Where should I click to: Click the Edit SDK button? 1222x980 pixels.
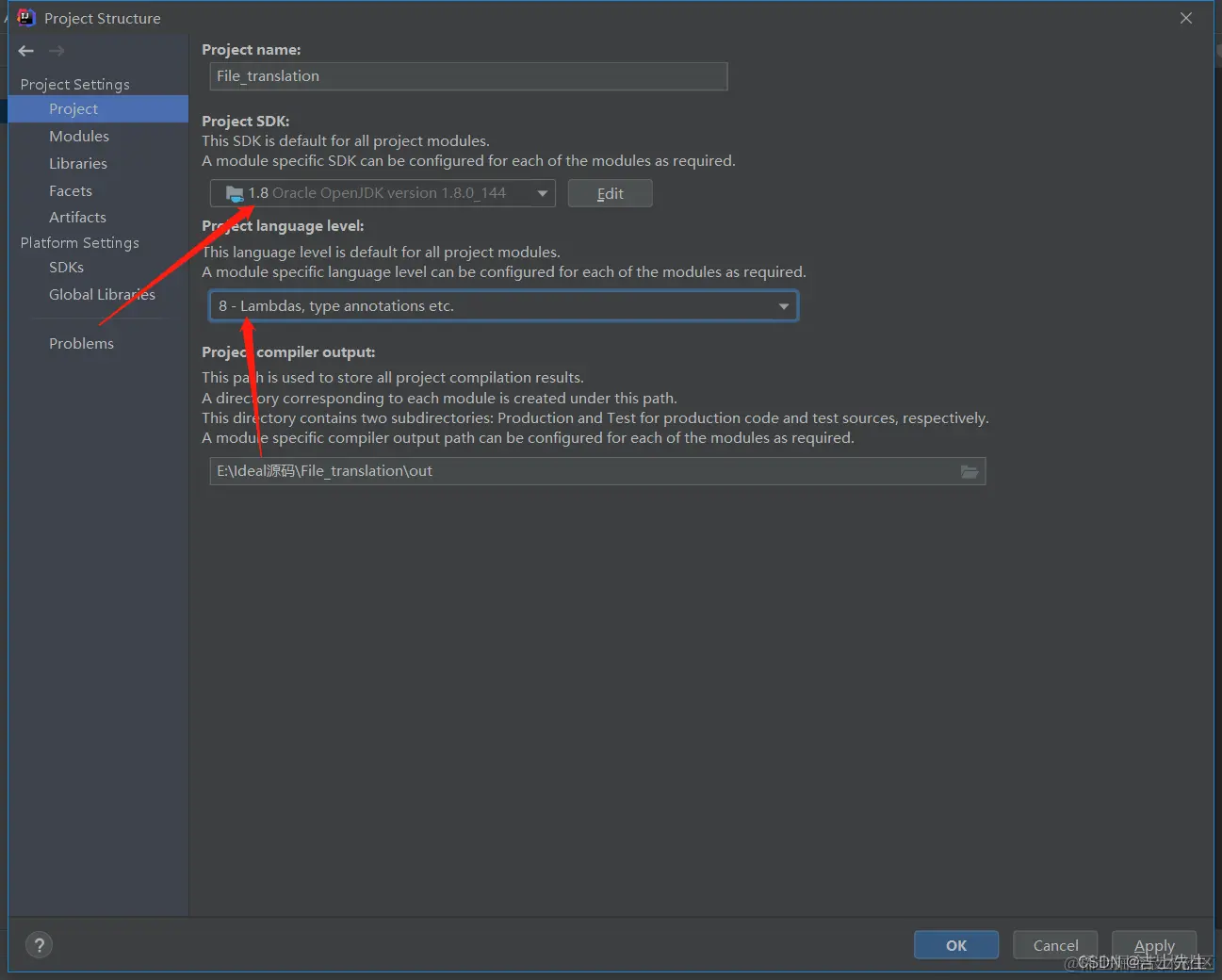tap(610, 193)
